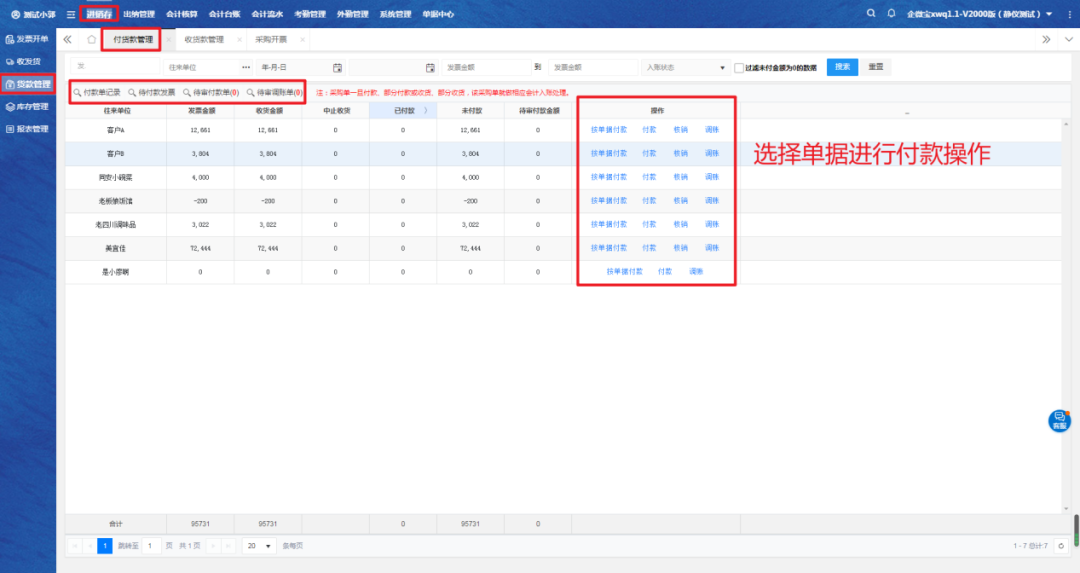Image resolution: width=1080 pixels, height=573 pixels.
Task: Click the hamburger menu icon in top bar
Action: [x=70, y=14]
